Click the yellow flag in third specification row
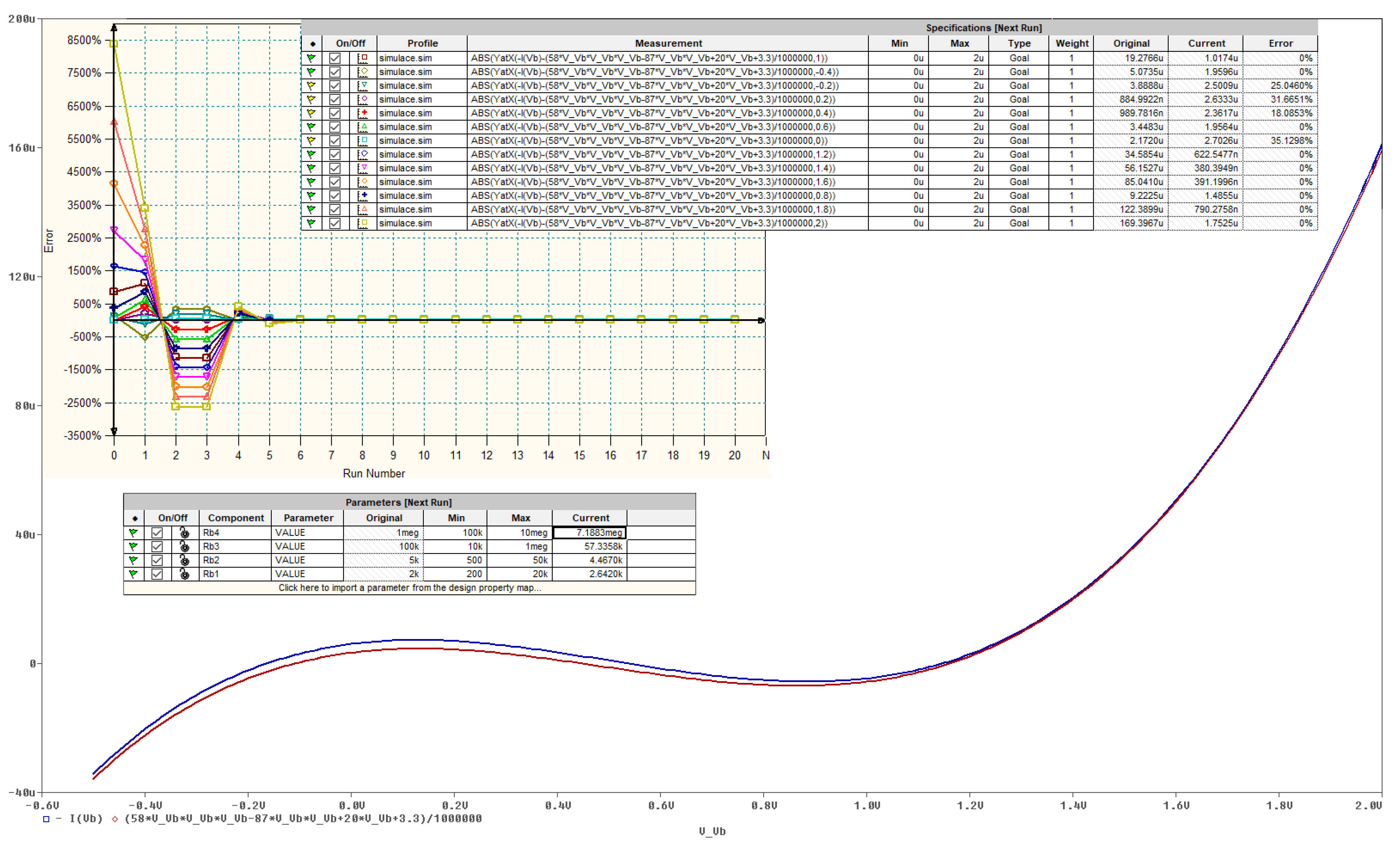 (311, 85)
